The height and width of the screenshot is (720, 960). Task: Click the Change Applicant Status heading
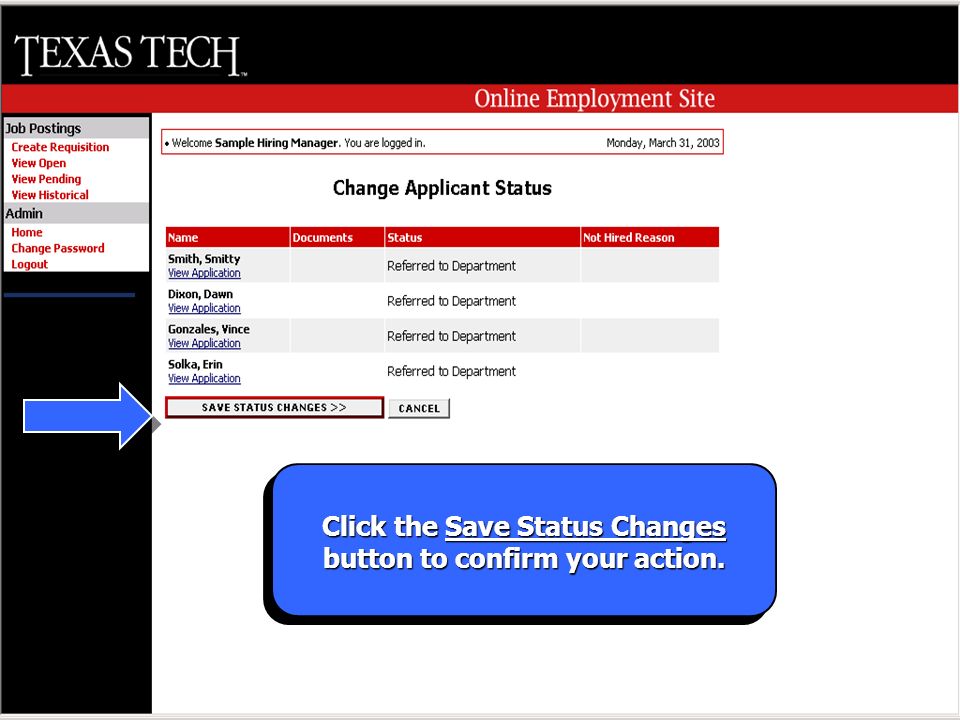[x=442, y=188]
